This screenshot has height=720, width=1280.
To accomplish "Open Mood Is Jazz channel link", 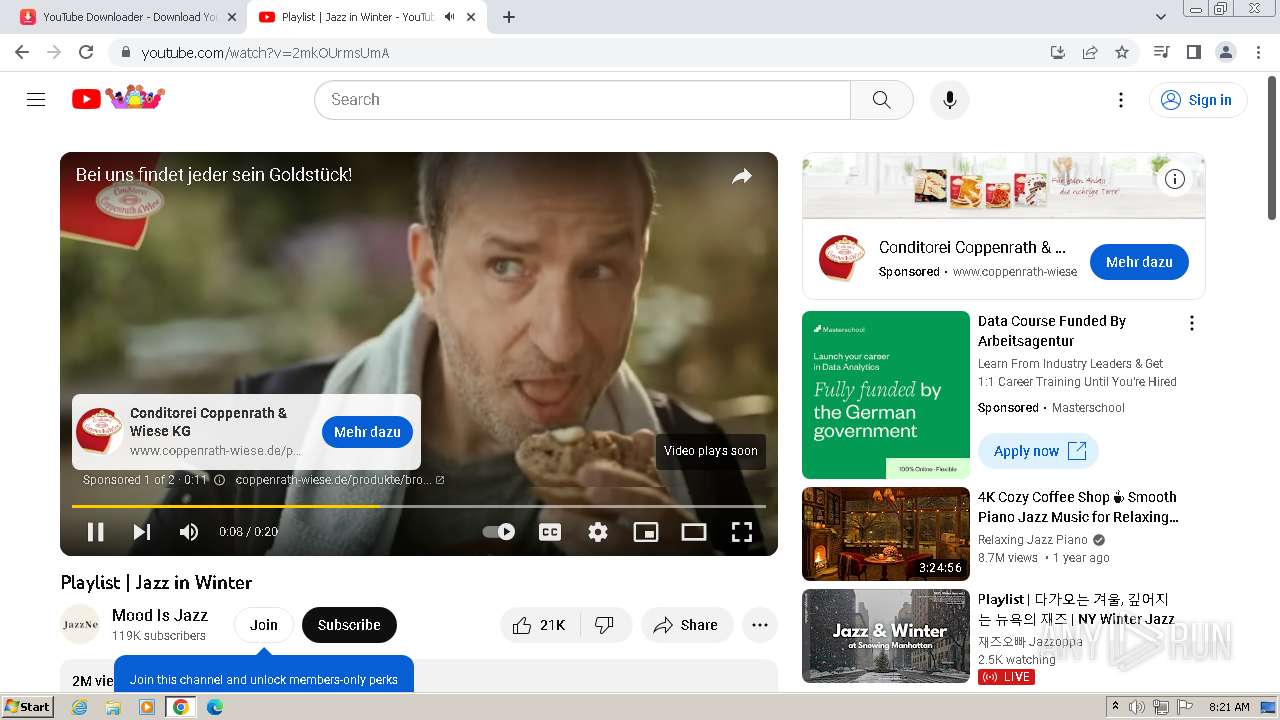I will click(160, 615).
